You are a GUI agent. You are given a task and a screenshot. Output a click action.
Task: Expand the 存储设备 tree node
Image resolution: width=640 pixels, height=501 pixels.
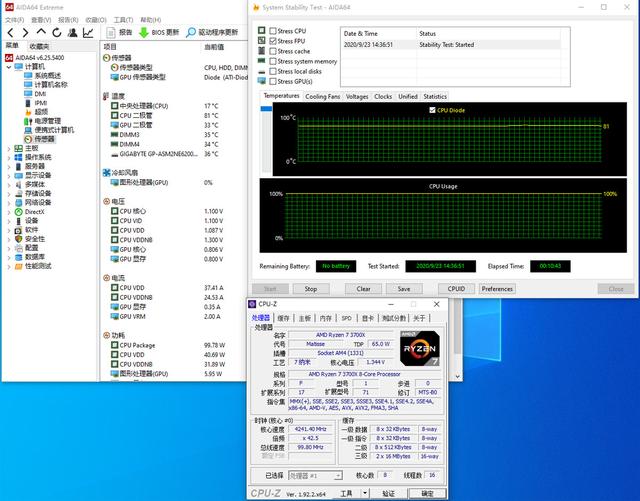point(9,194)
